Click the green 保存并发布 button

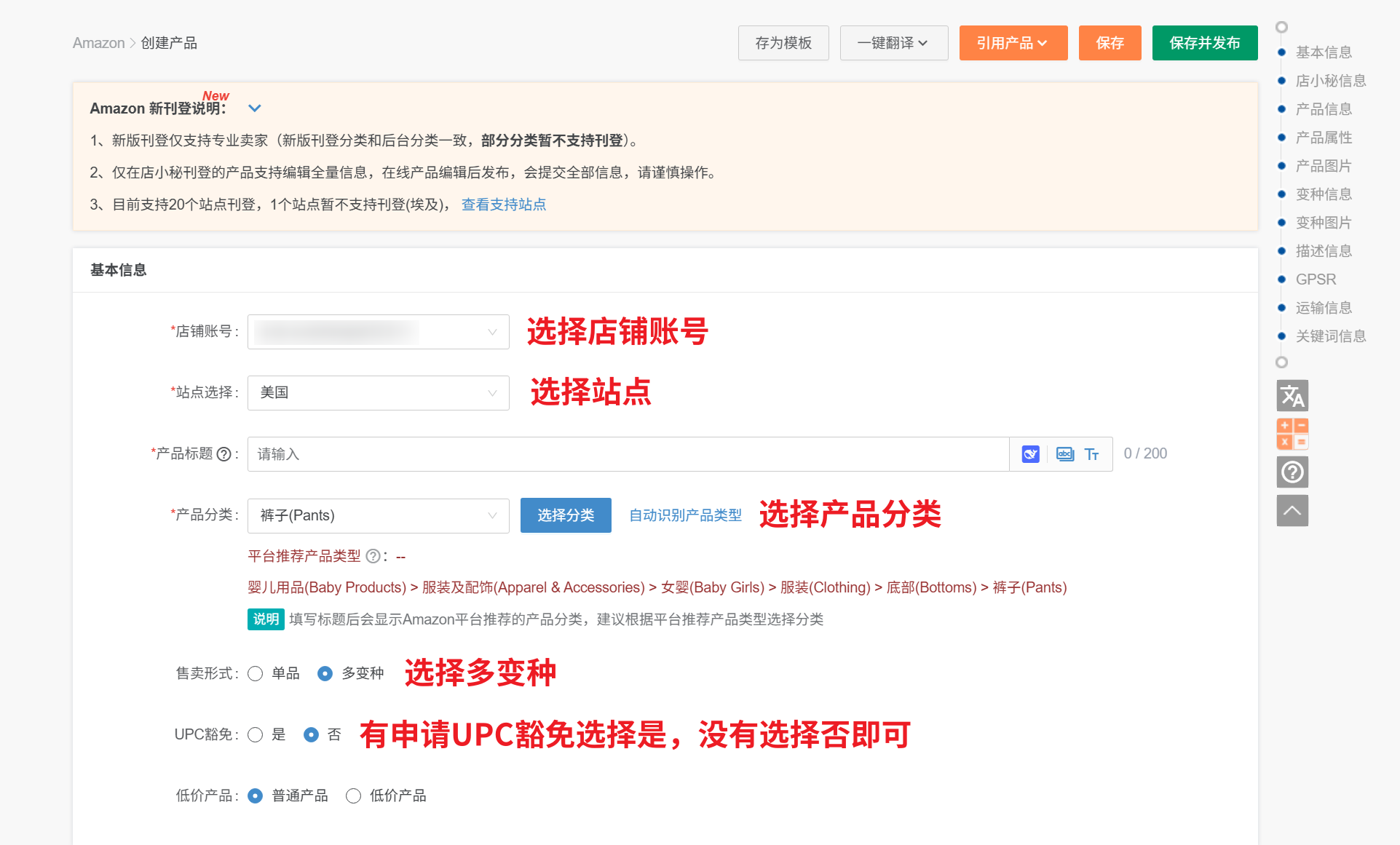coord(1204,43)
